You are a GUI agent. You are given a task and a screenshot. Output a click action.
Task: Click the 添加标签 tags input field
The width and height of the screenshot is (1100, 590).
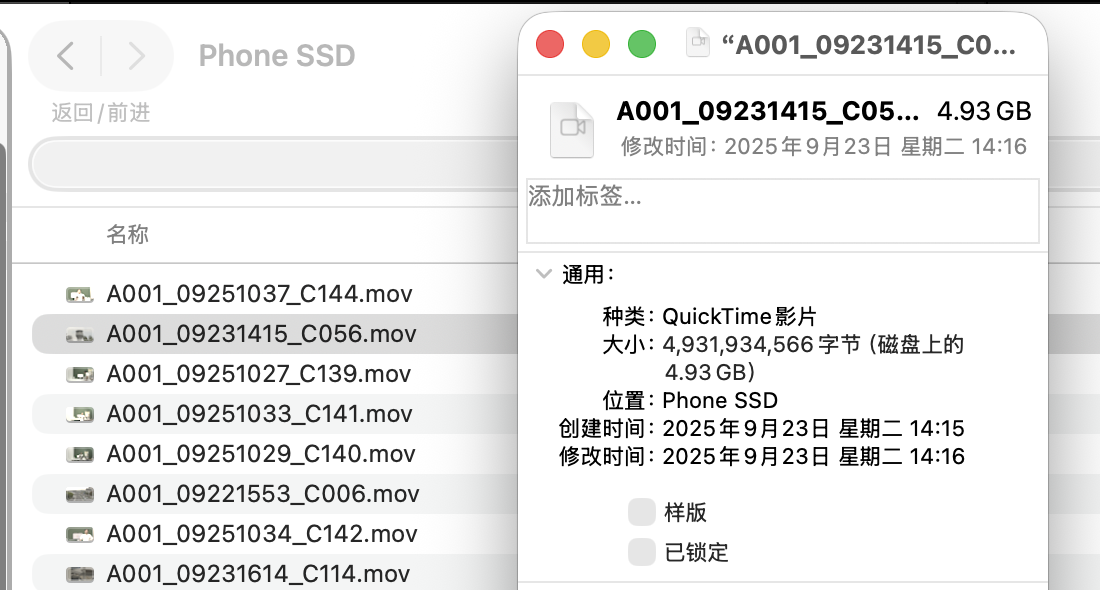[x=782, y=211]
